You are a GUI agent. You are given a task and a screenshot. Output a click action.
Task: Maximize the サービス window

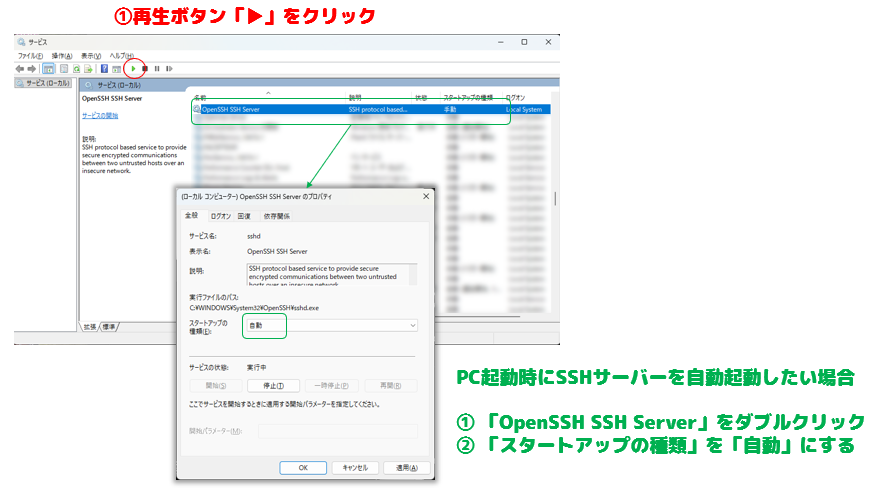pos(524,42)
